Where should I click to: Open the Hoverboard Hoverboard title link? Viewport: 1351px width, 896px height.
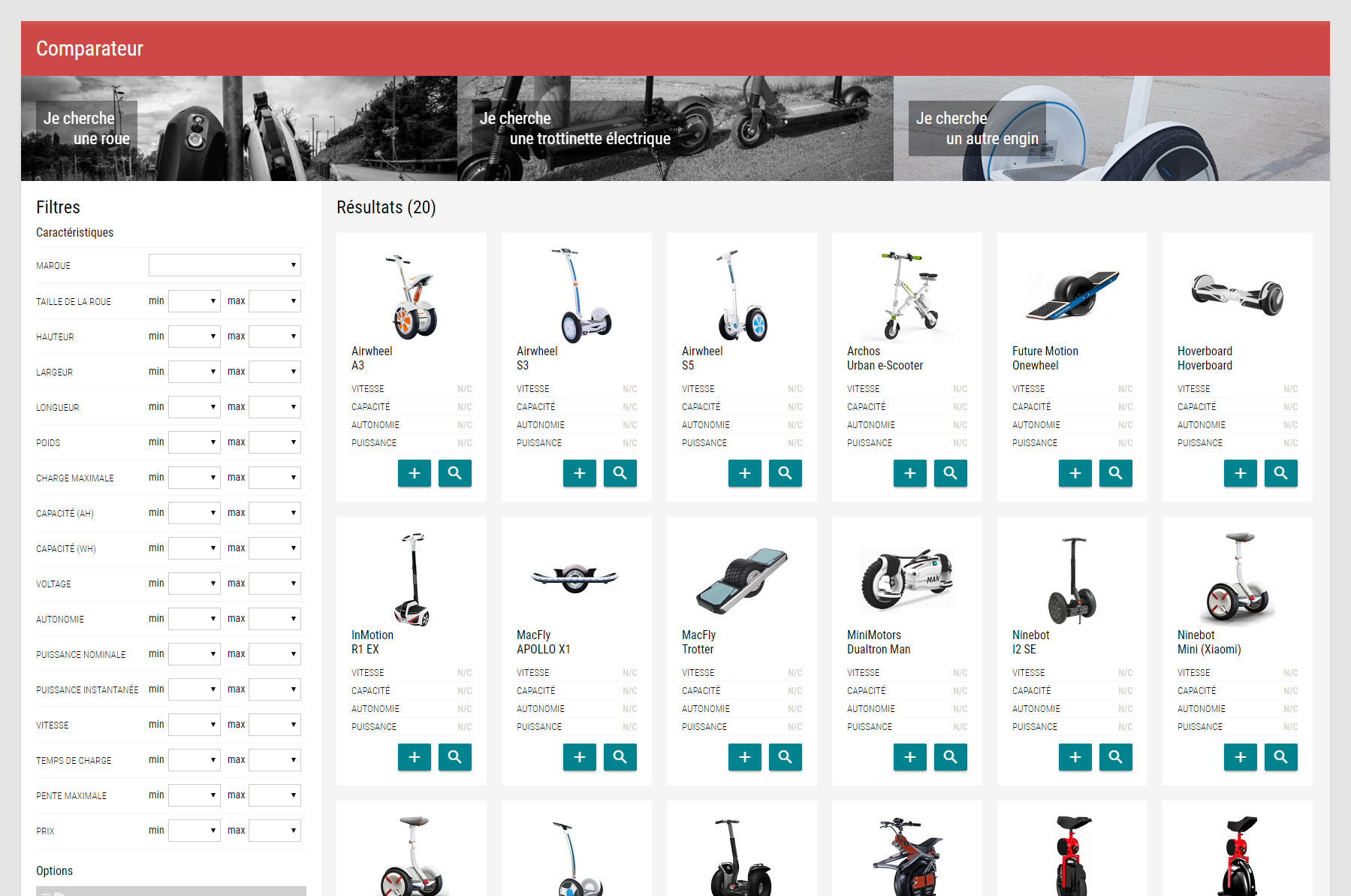[1205, 358]
